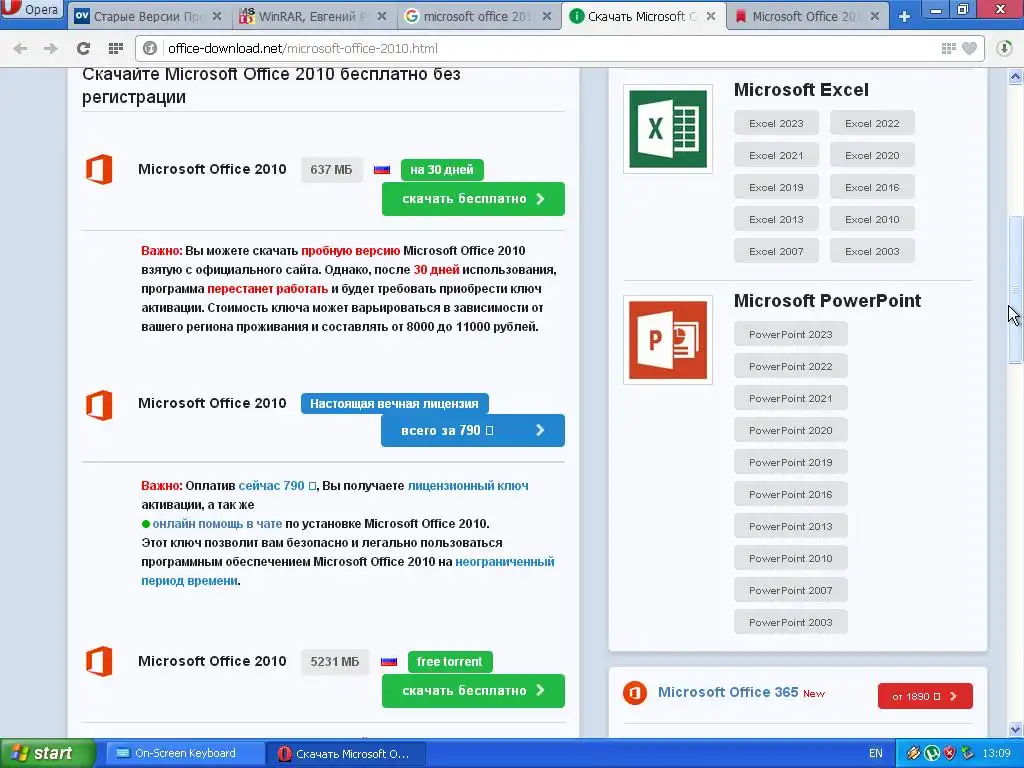Viewport: 1024px width, 768px height.
Task: Open PowerPoint 2019 link
Action: (x=791, y=462)
